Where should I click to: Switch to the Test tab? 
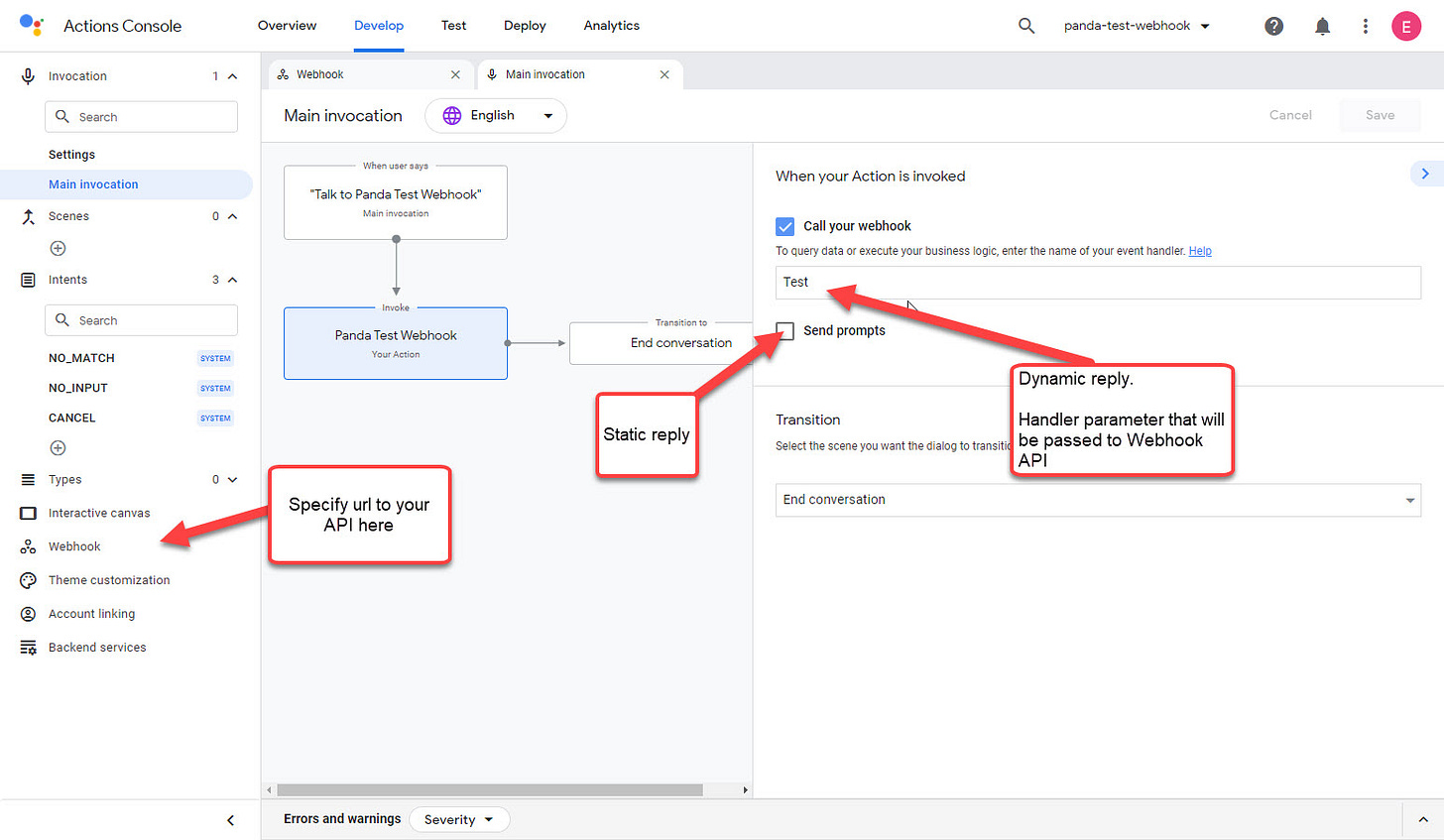click(x=454, y=26)
